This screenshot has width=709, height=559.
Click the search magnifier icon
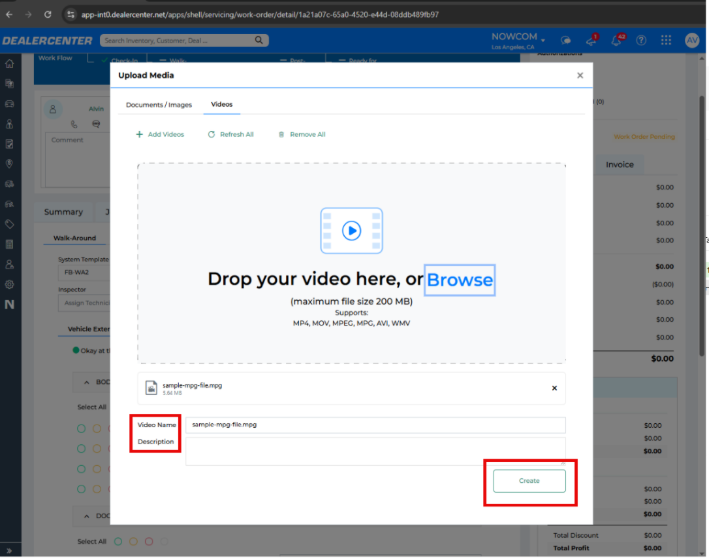[x=259, y=40]
